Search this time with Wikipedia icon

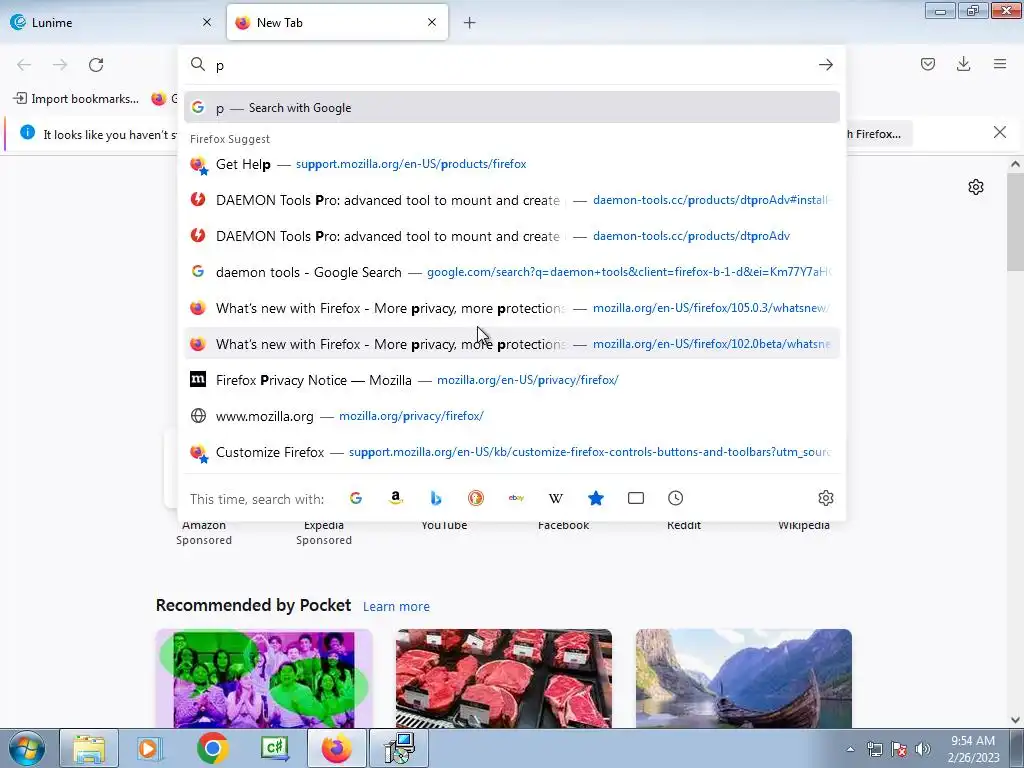click(556, 498)
